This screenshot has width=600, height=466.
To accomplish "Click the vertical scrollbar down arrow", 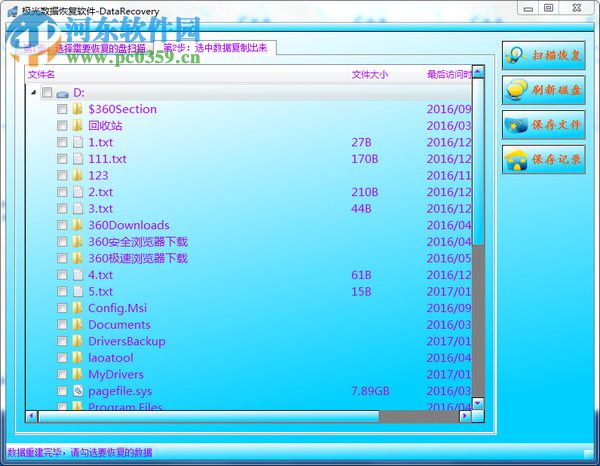I will 478,403.
